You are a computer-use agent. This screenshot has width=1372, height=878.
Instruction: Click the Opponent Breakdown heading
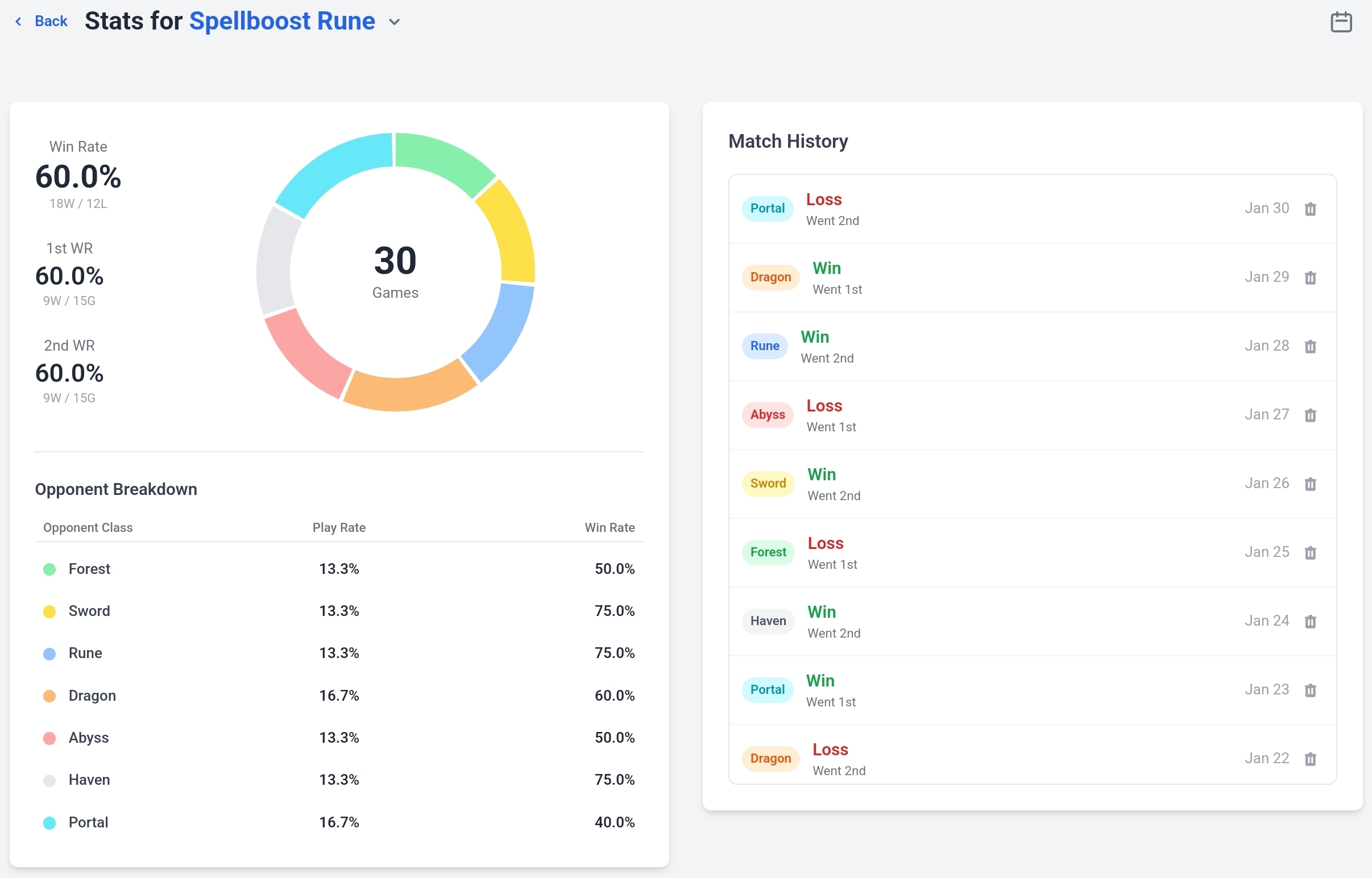[116, 489]
